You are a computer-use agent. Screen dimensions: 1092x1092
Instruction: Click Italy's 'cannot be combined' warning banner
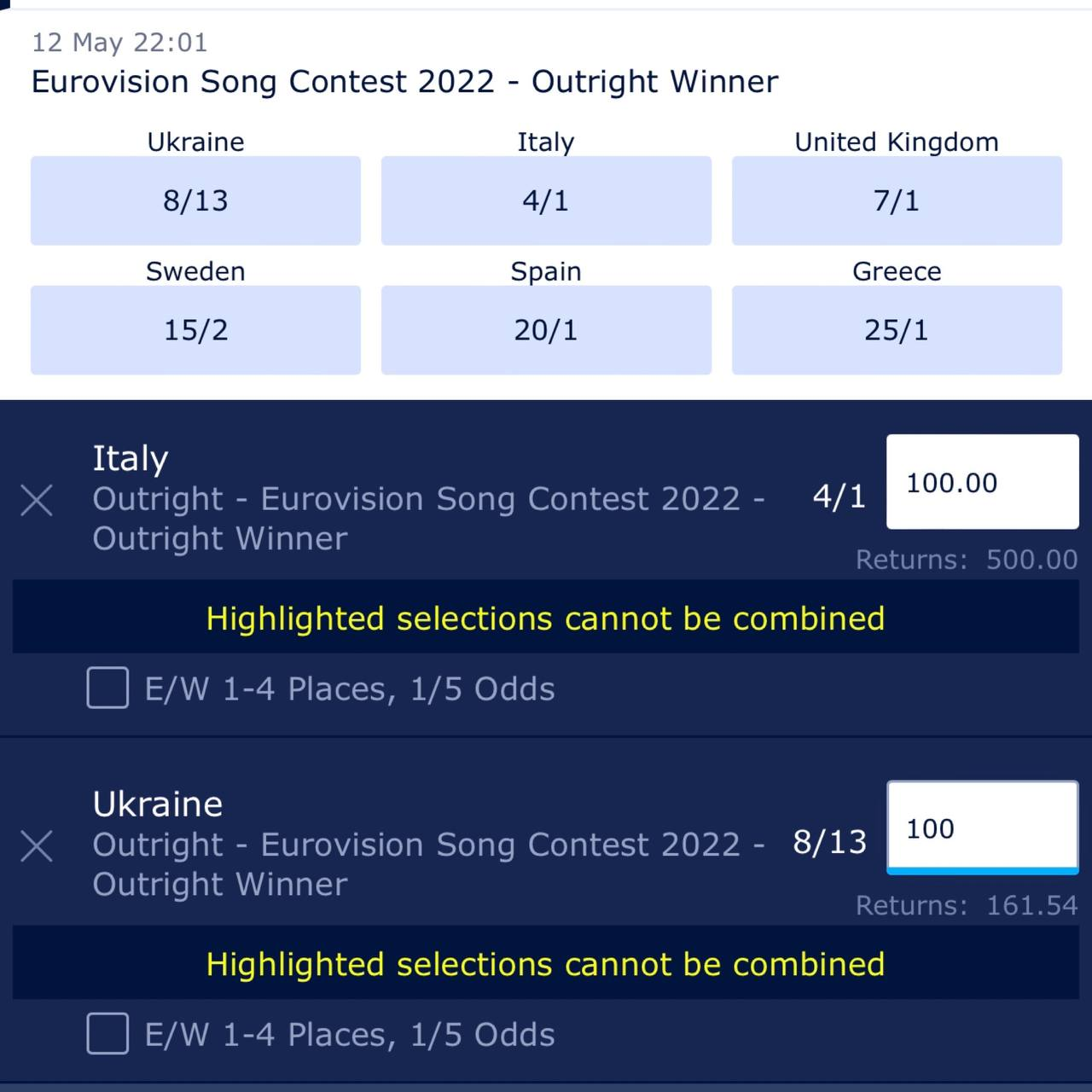(546, 618)
